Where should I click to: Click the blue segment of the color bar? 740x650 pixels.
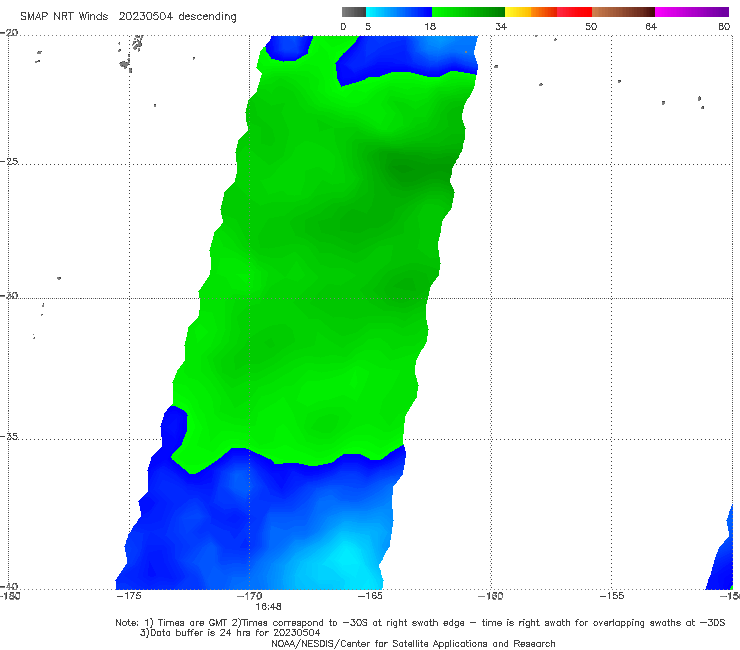(399, 12)
